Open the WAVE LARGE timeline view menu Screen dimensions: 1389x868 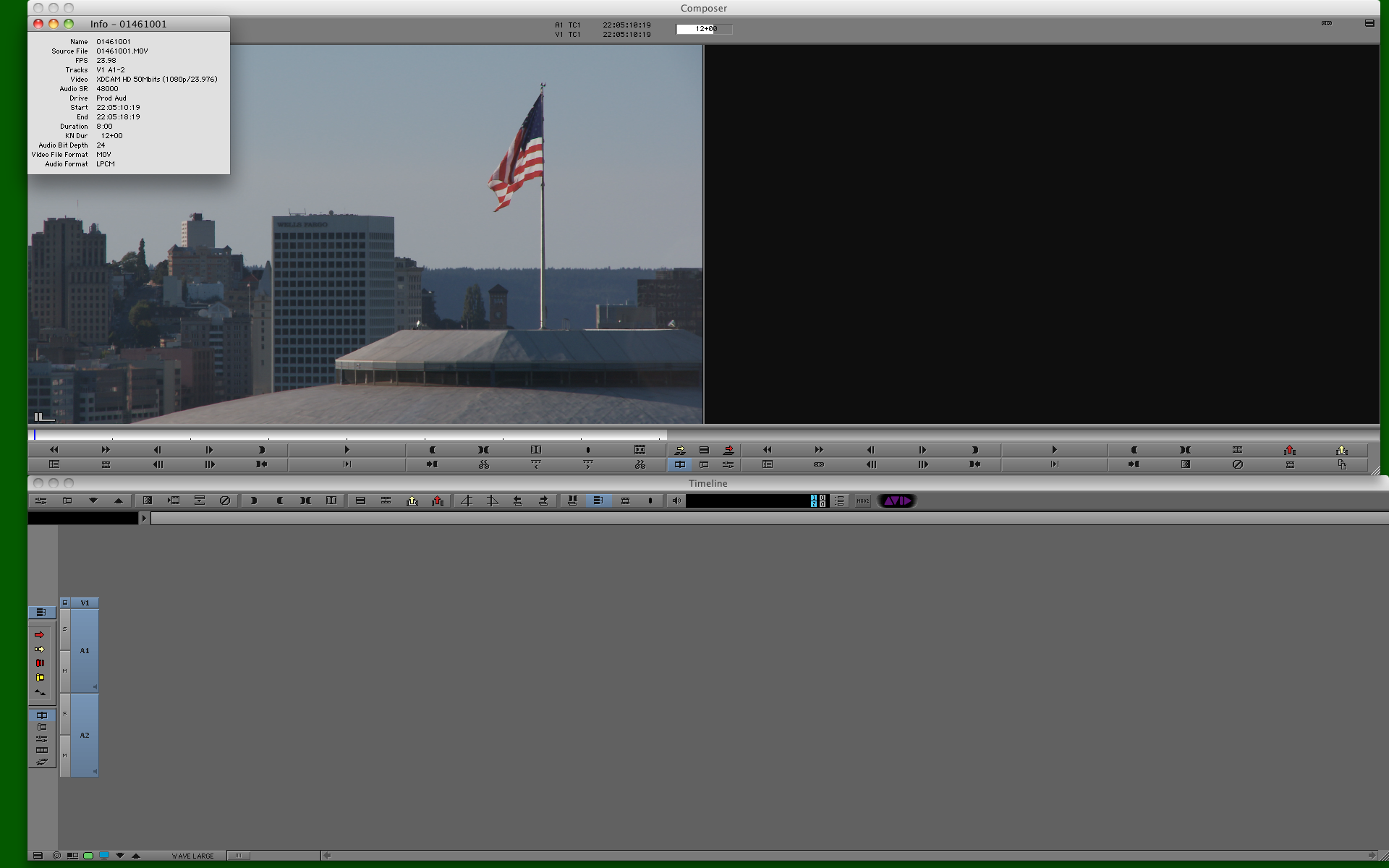tap(192, 856)
